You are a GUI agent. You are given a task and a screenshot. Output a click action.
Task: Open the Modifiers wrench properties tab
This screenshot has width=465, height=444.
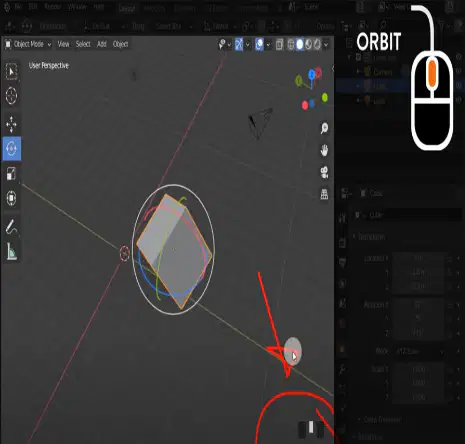[x=343, y=369]
